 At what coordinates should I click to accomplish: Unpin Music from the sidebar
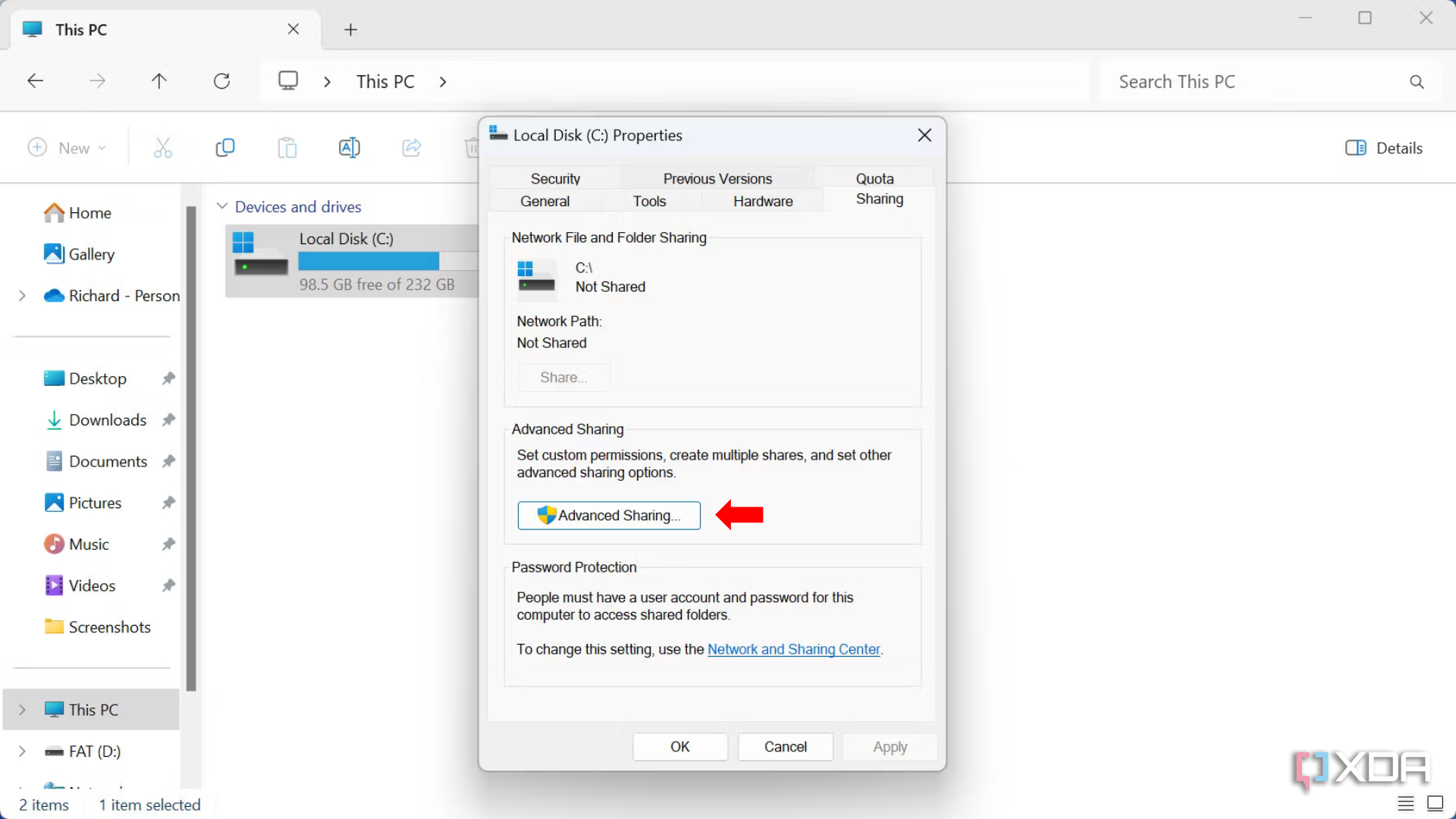pyautogui.click(x=168, y=544)
